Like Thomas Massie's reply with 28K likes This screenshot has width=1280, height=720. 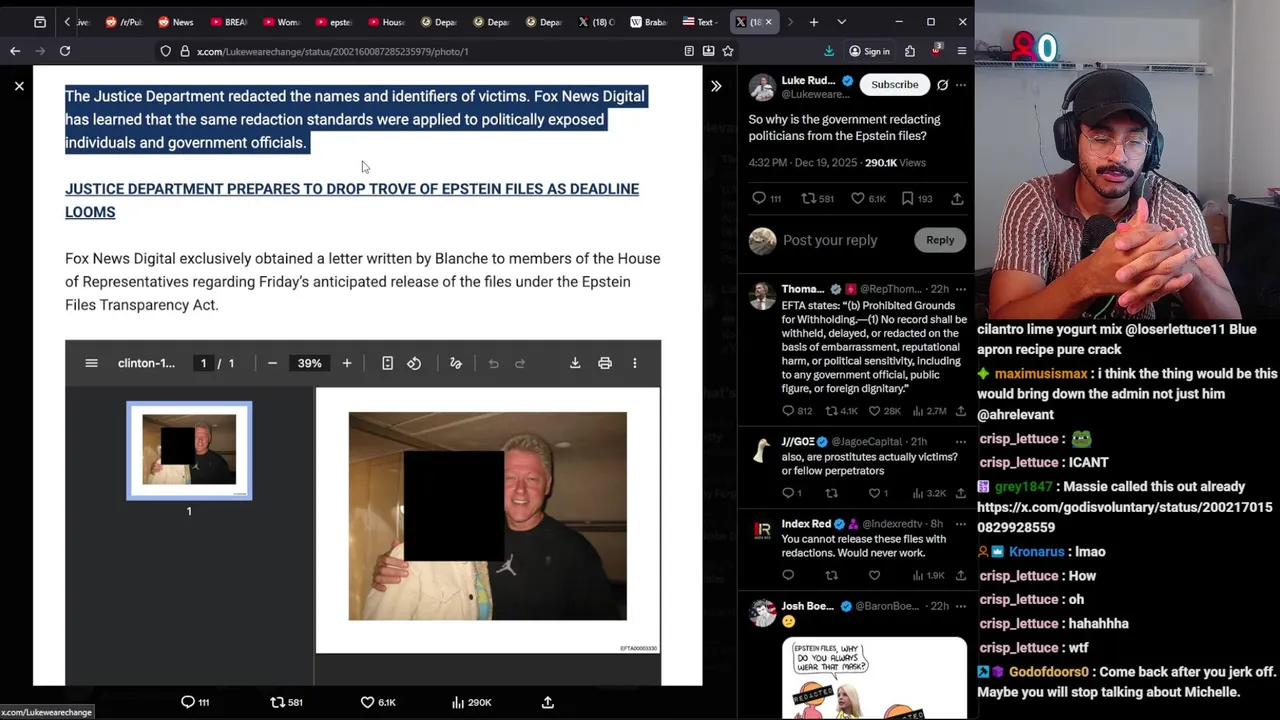tap(874, 411)
